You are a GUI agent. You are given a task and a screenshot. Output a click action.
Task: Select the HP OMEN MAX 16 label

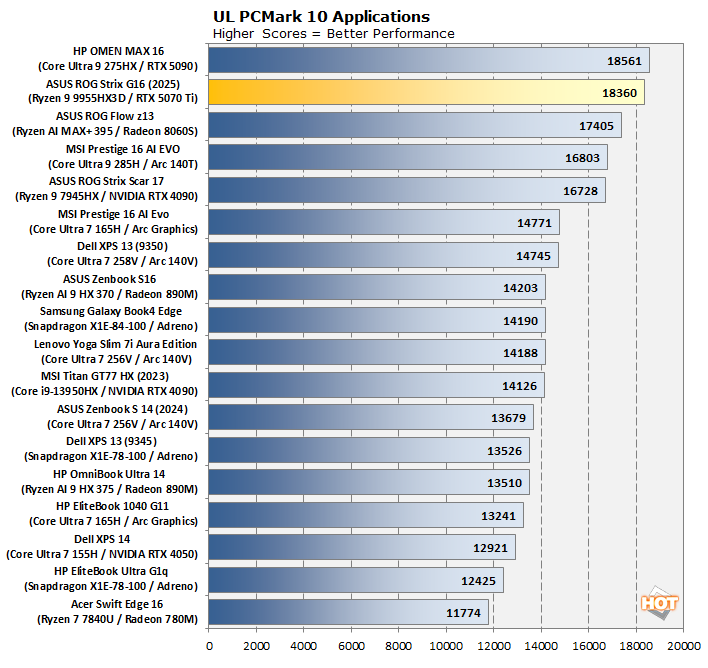click(118, 51)
